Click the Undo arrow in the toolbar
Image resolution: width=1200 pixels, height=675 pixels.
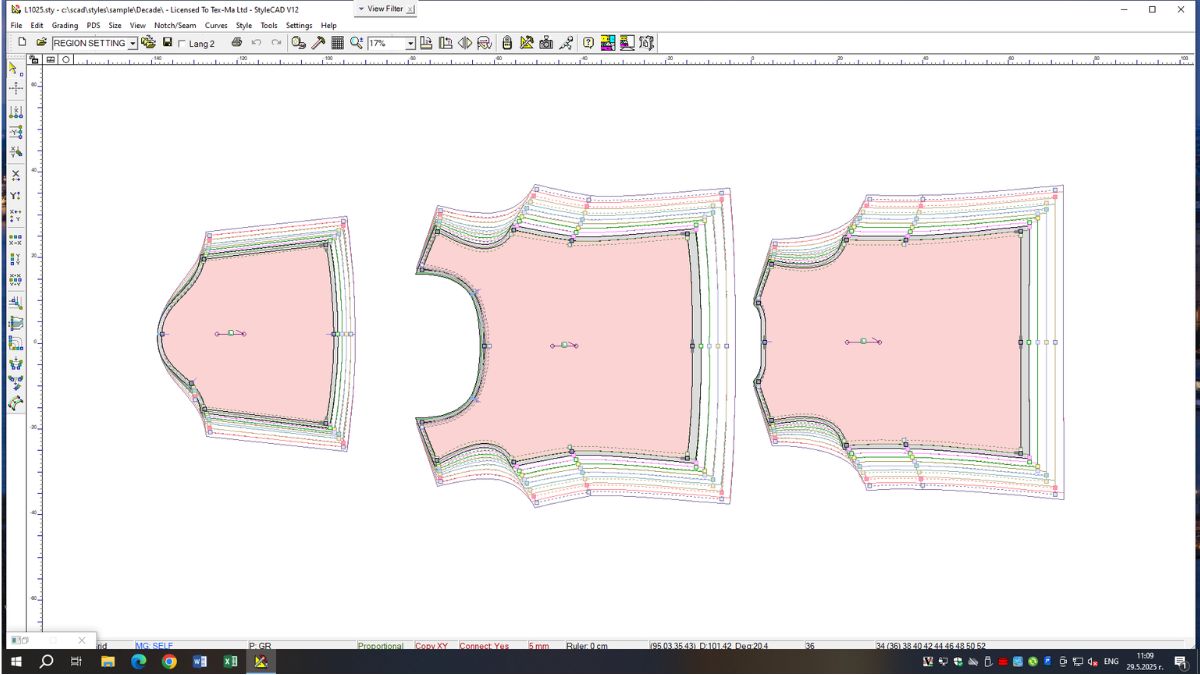[256, 43]
